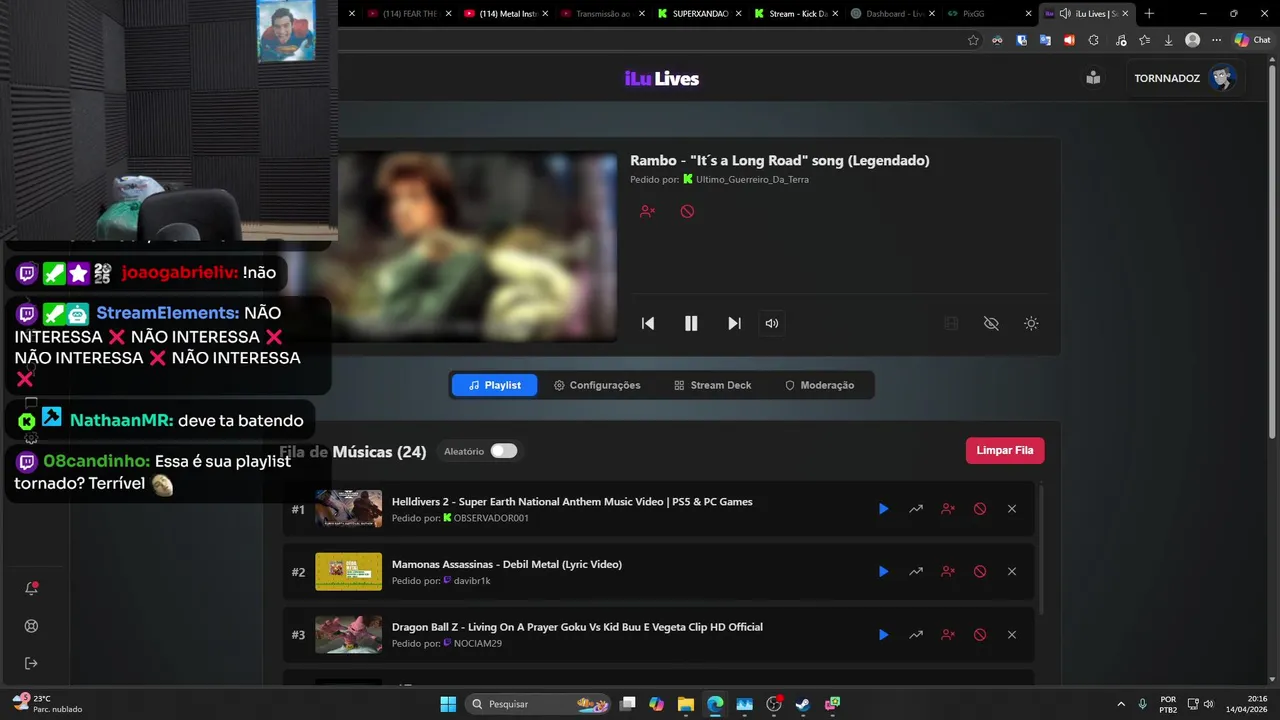Play the Helldivers 2 anthem now
The width and height of the screenshot is (1280, 720).
(x=883, y=509)
